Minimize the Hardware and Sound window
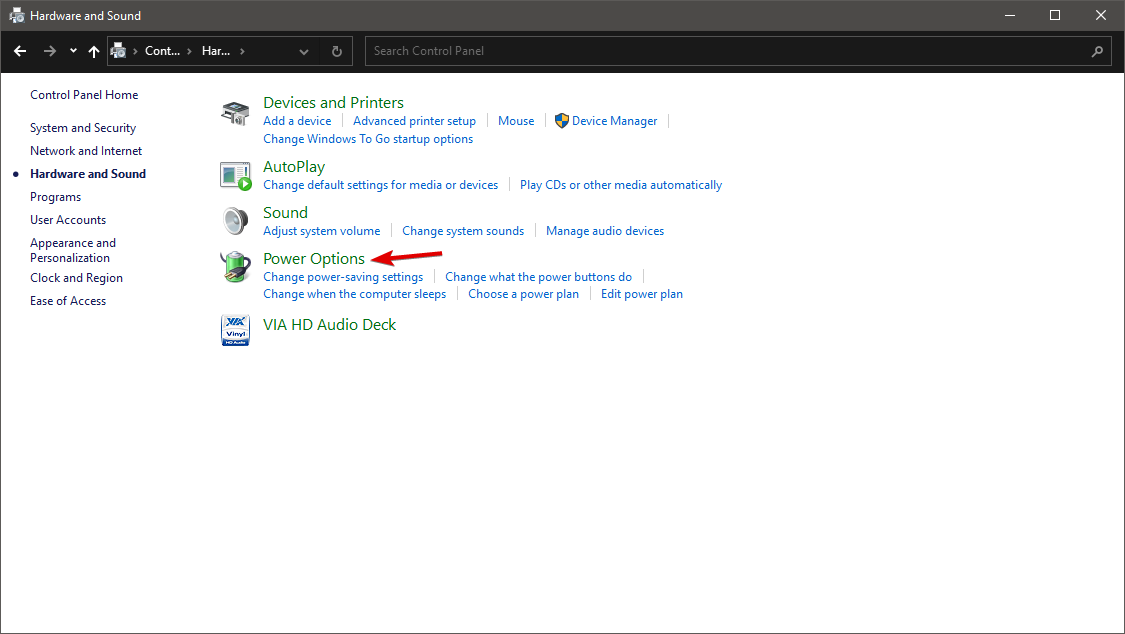Screen dimensions: 1125x634 click(1009, 15)
